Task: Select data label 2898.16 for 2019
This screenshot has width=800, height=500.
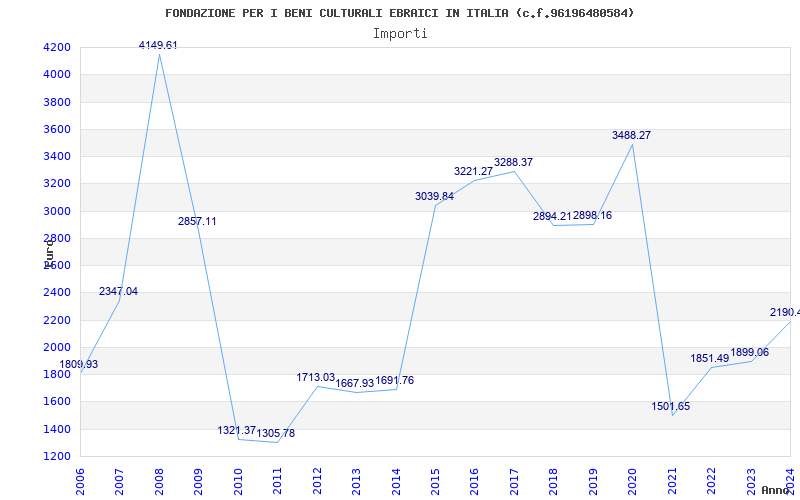Action: click(592, 215)
